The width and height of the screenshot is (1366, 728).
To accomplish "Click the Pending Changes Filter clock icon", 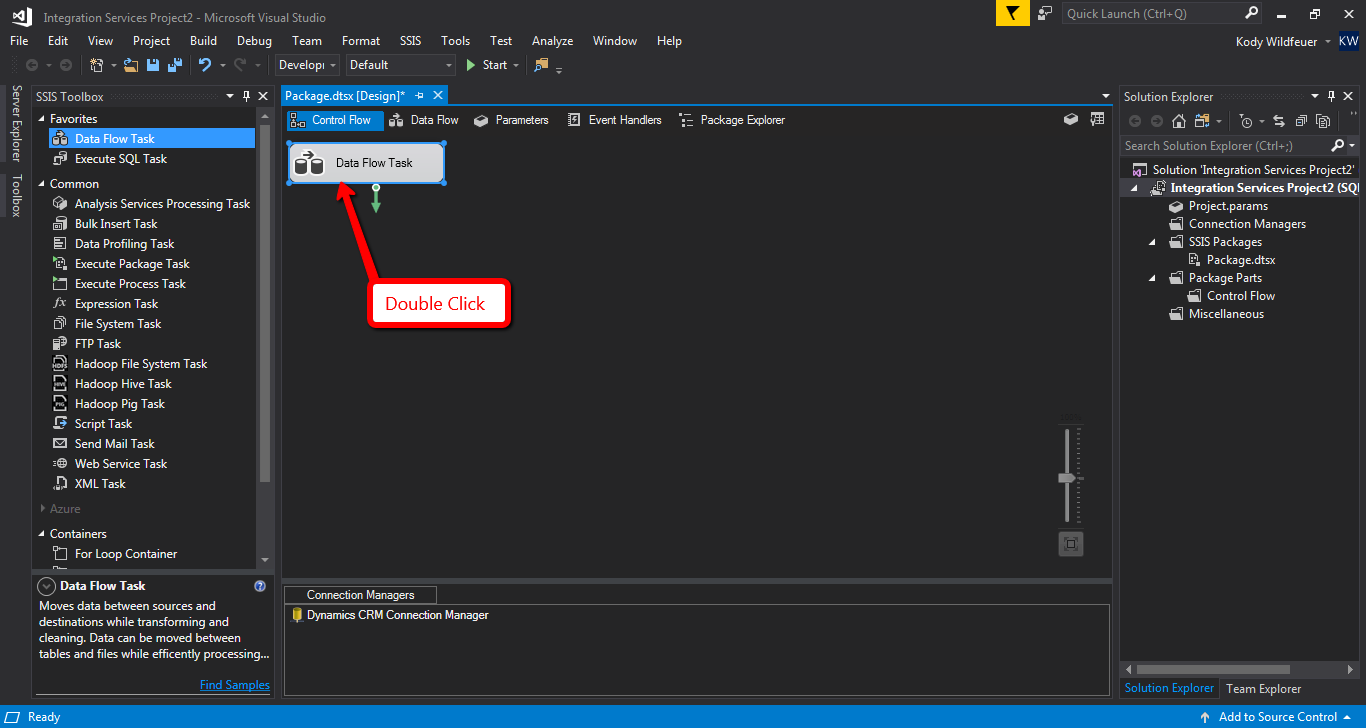I will click(x=1245, y=121).
